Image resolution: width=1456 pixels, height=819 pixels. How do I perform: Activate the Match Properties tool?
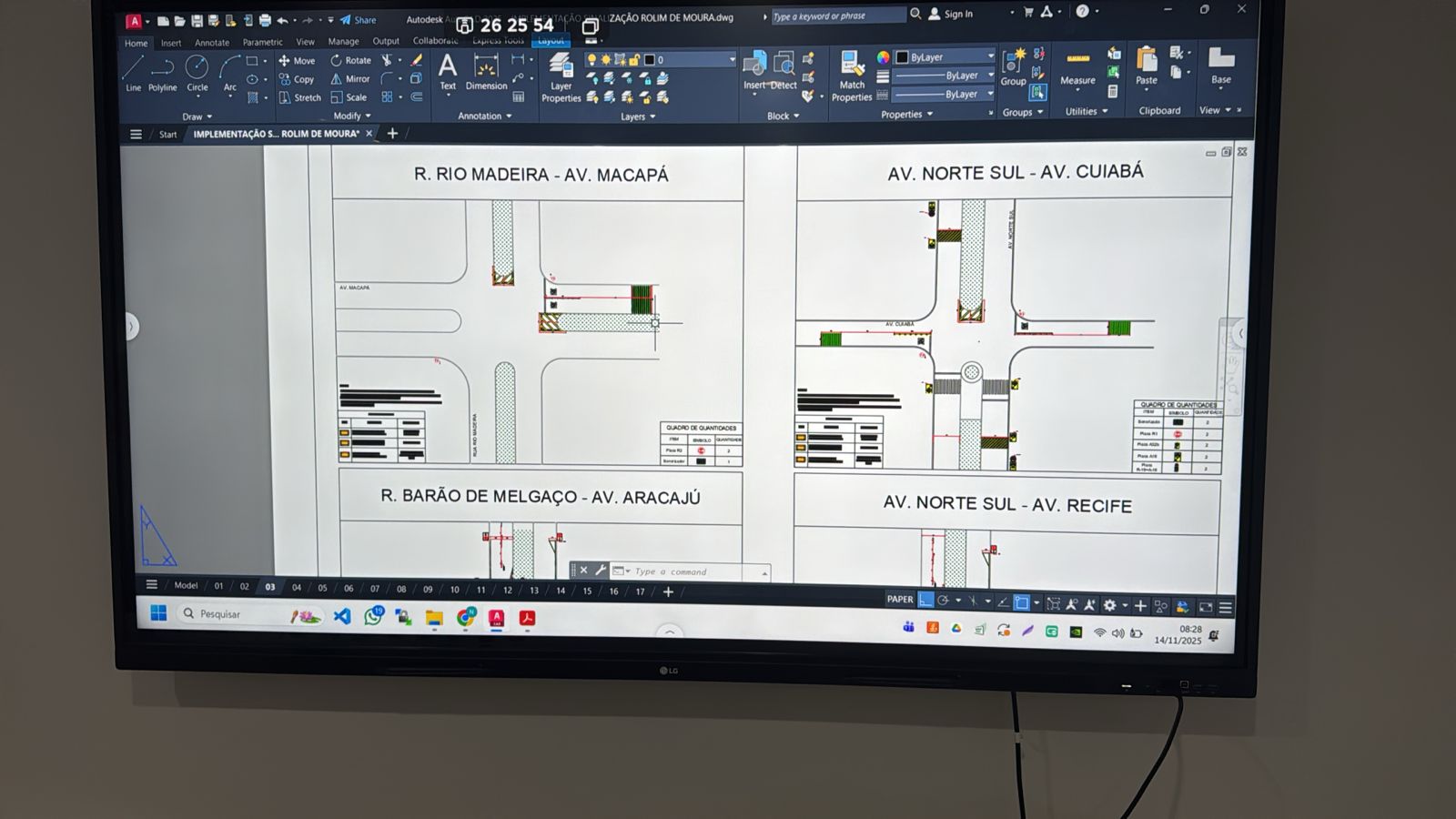click(x=852, y=76)
